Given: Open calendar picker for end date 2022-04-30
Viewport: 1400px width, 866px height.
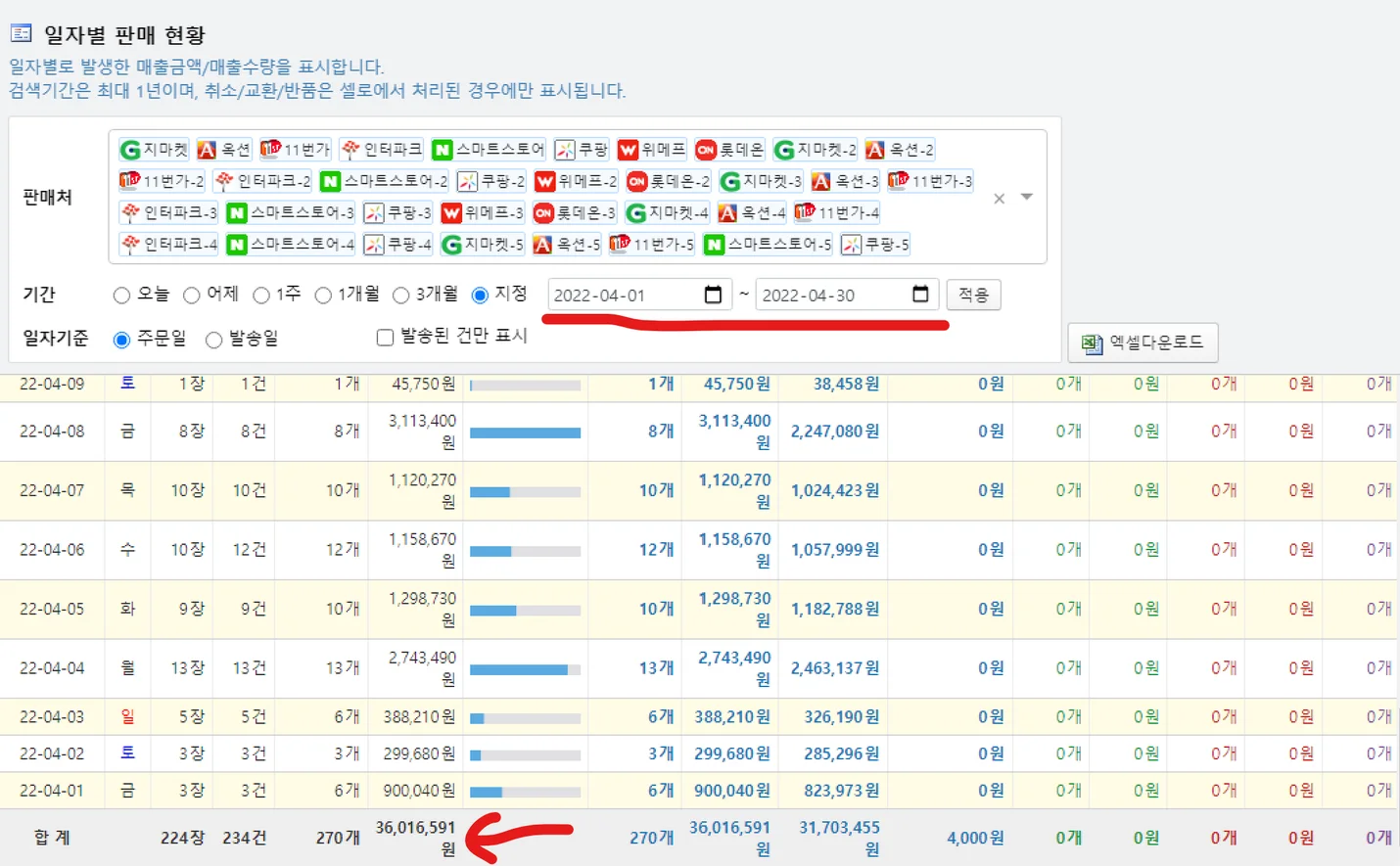Looking at the screenshot, I should pos(920,295).
